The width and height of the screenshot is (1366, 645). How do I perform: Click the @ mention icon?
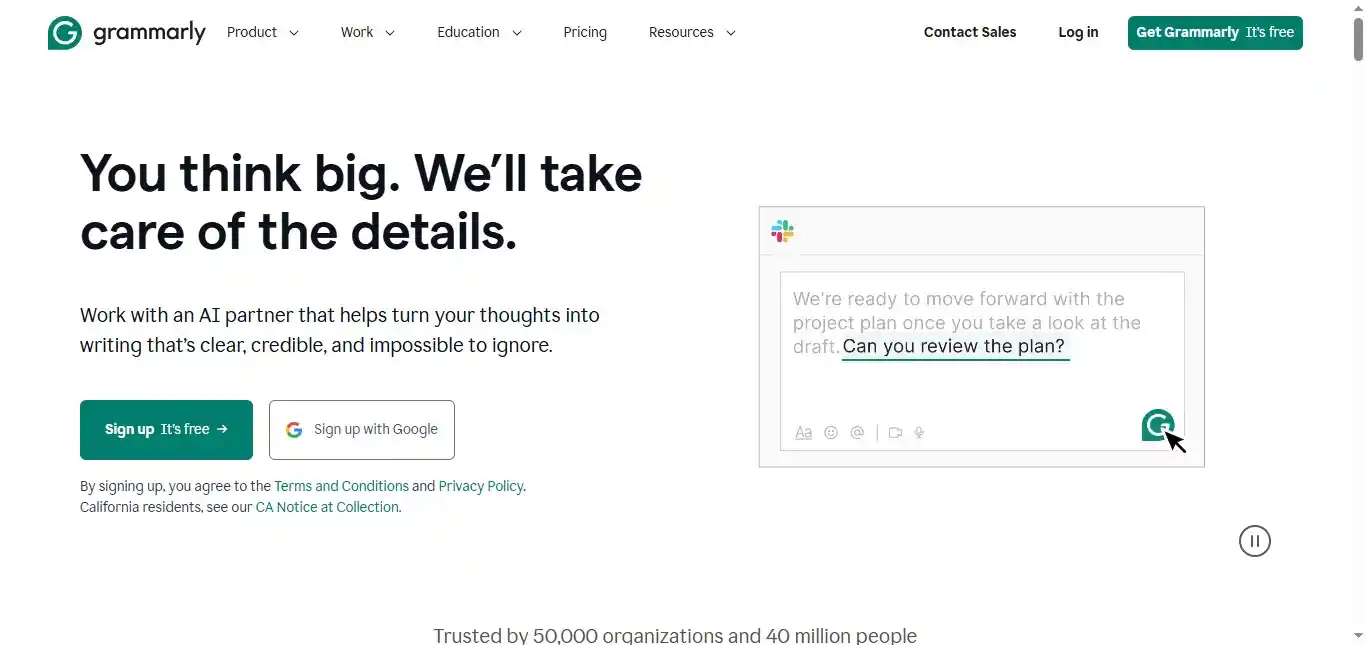857,433
